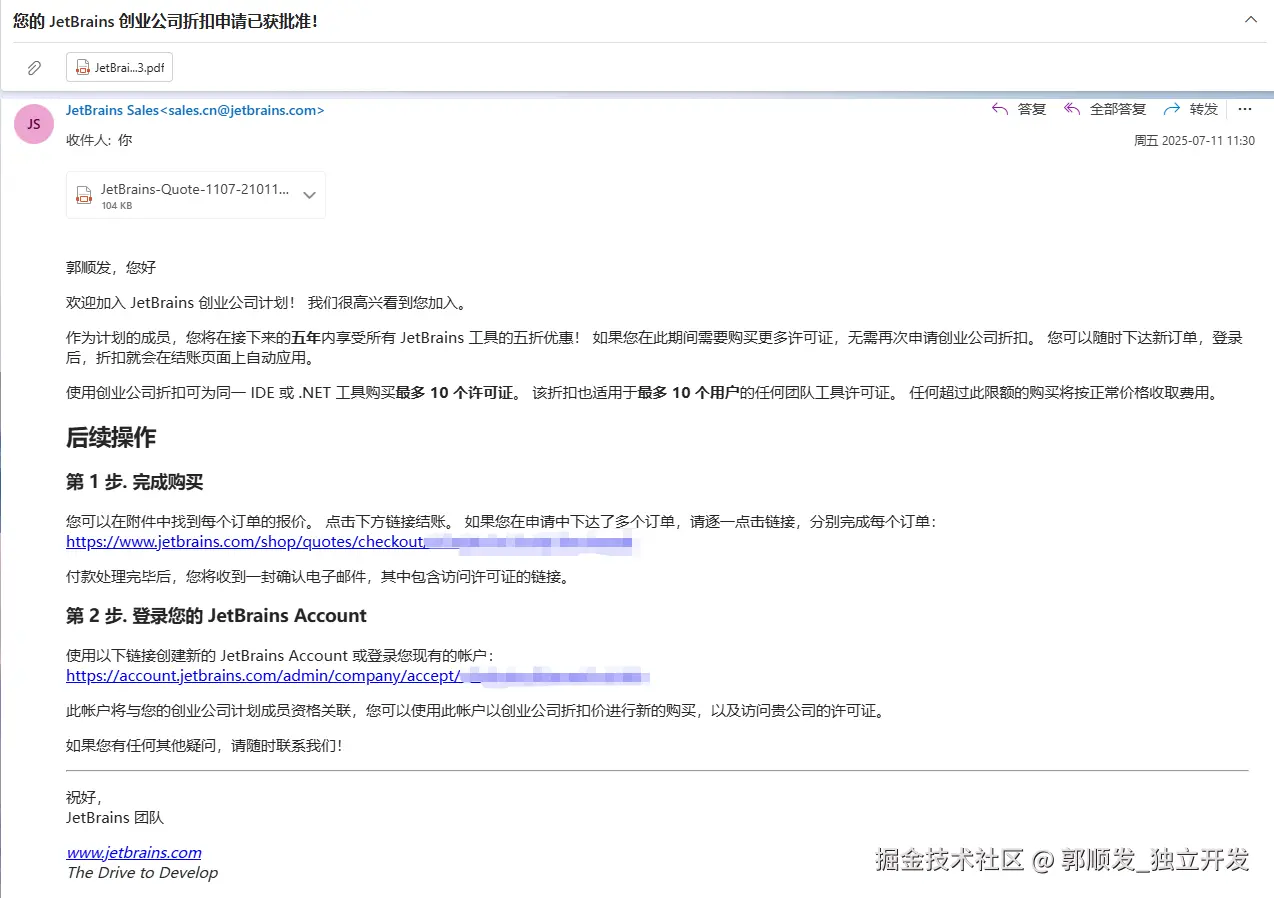This screenshot has height=898, width=1274.
Task: Click the 转发 forward action
Action: coord(1202,109)
